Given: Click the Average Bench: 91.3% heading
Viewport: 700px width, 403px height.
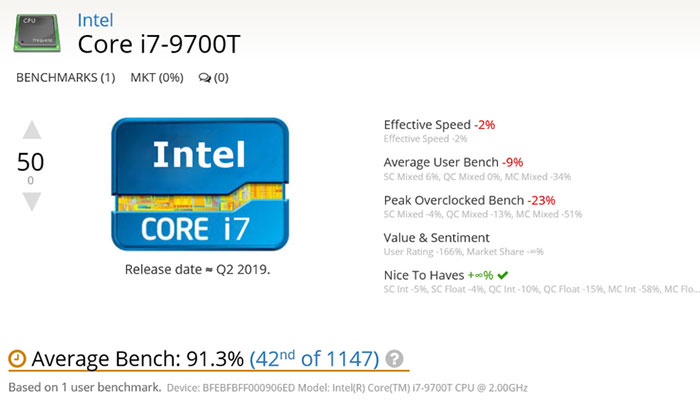Looking at the screenshot, I should tap(138, 359).
